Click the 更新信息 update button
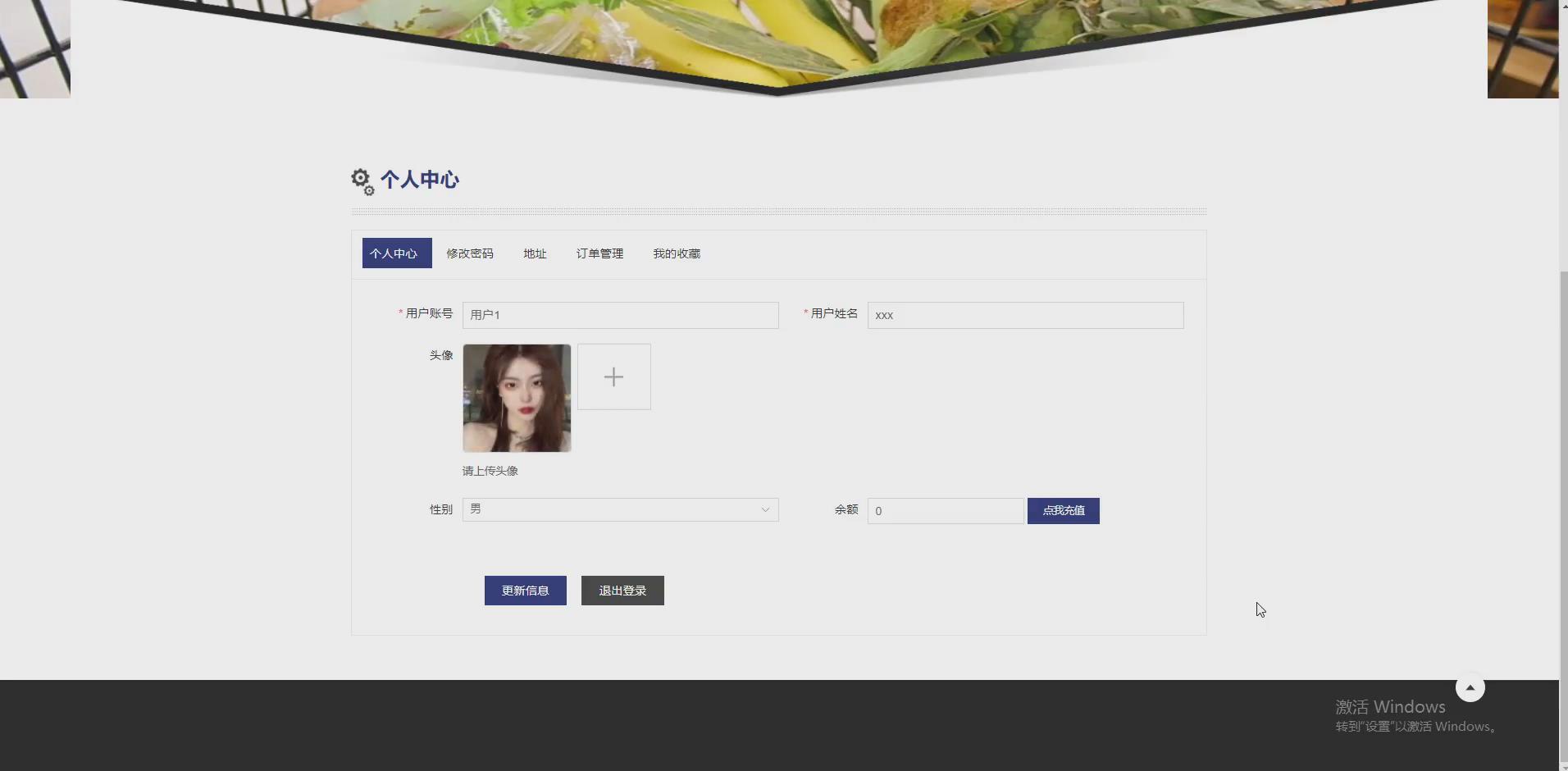Screen dimensions: 1568x771 click(525, 590)
